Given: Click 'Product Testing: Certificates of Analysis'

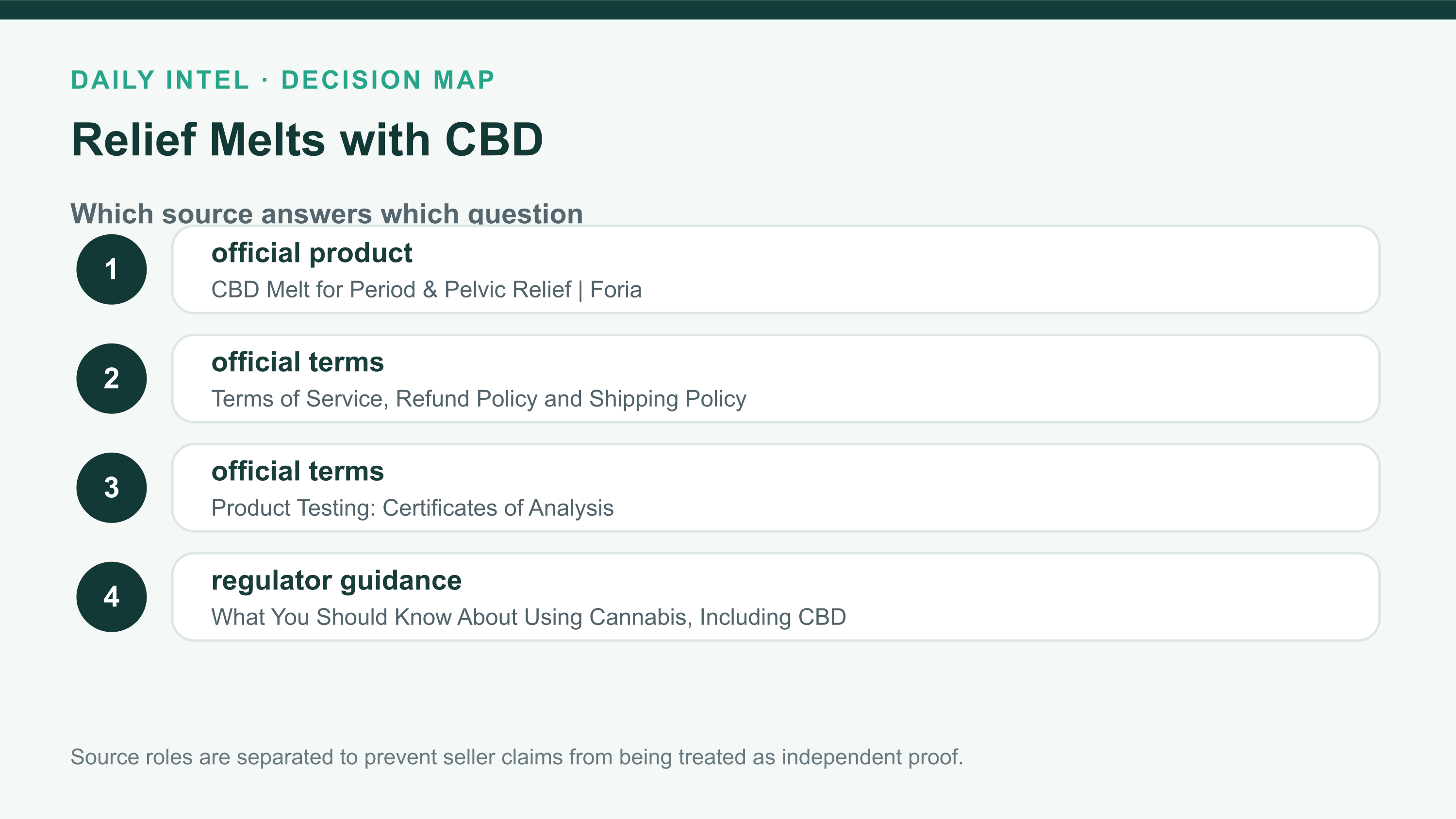Looking at the screenshot, I should pos(412,508).
